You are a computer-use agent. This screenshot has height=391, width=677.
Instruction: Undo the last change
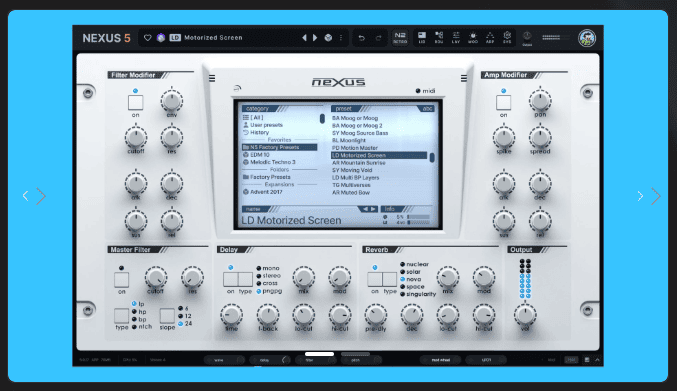coord(361,38)
